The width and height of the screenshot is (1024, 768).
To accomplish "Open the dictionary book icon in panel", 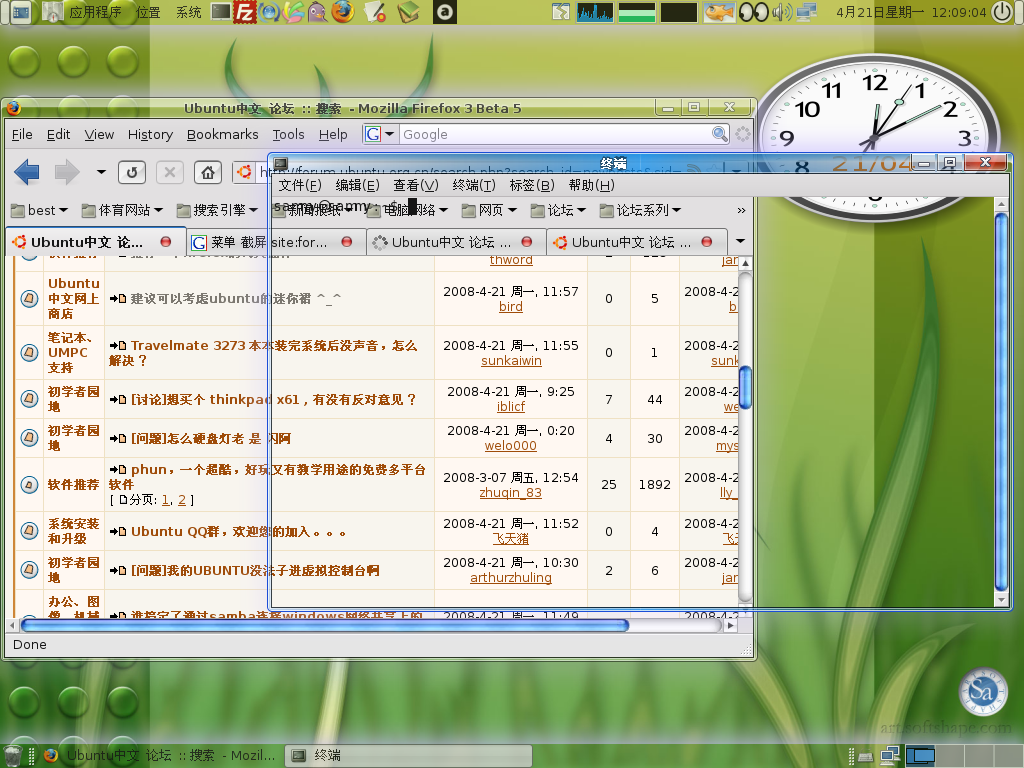I will 409,12.
